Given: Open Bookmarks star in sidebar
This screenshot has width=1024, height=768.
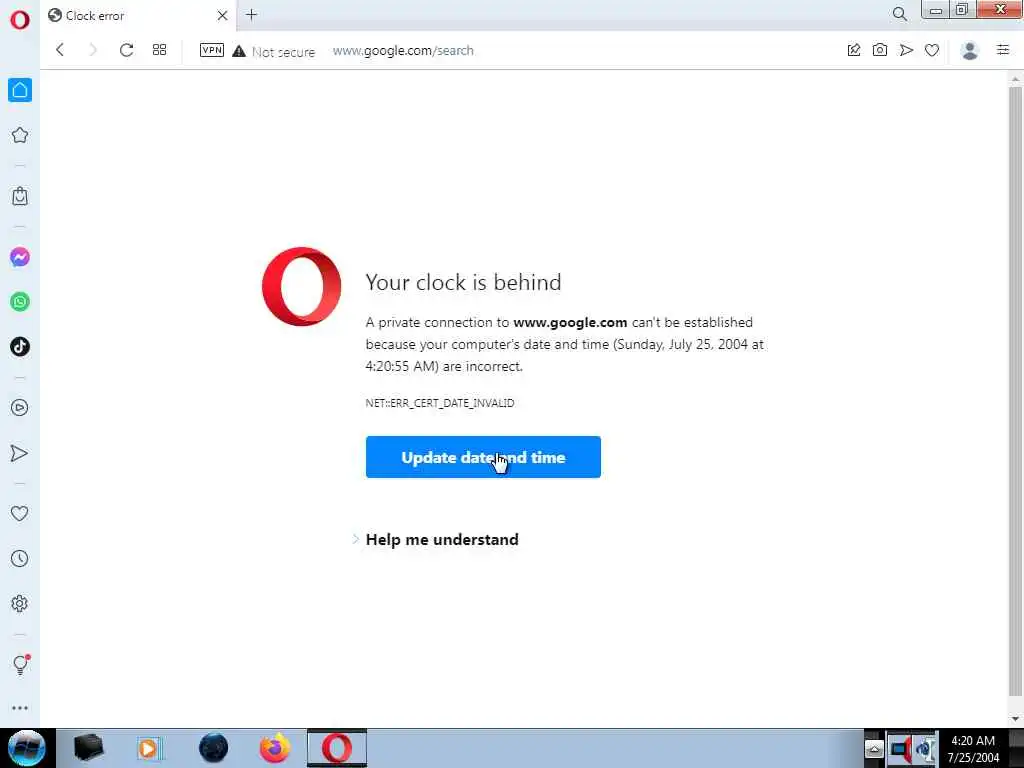Looking at the screenshot, I should point(20,135).
